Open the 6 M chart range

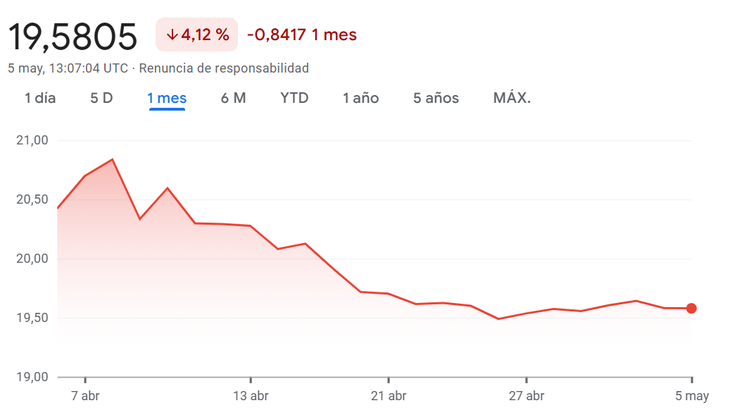click(x=233, y=98)
